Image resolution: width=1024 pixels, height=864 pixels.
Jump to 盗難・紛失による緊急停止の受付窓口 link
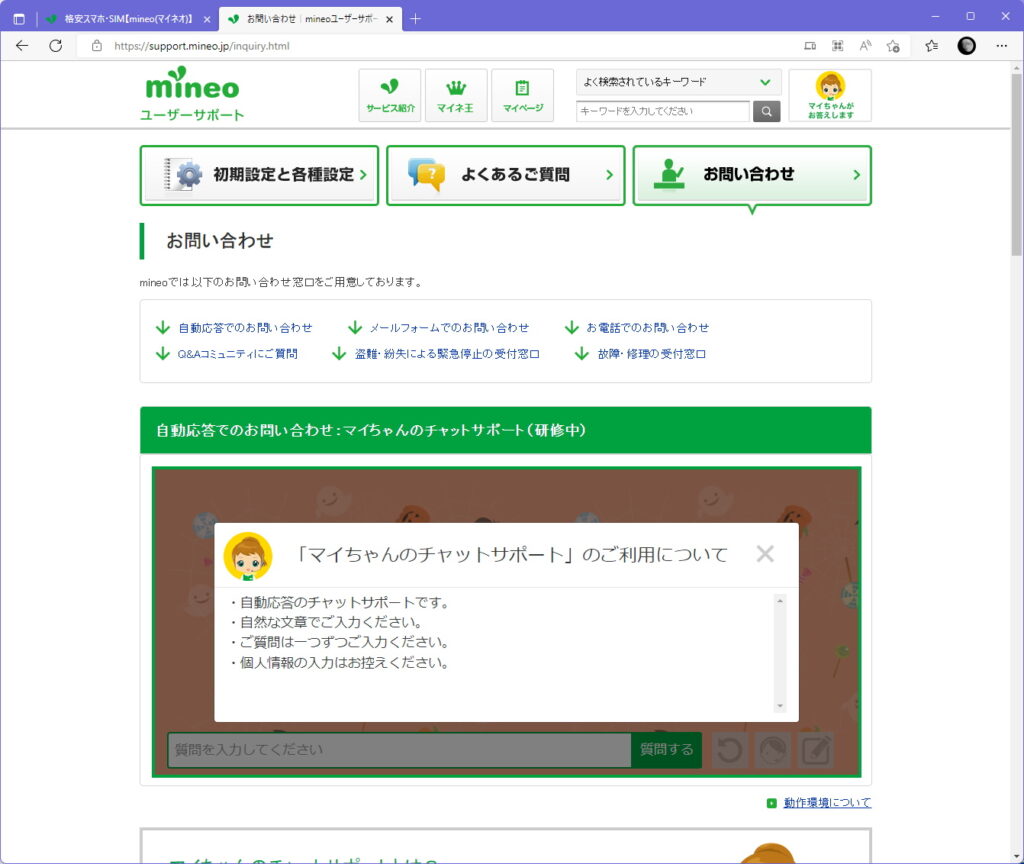click(447, 353)
